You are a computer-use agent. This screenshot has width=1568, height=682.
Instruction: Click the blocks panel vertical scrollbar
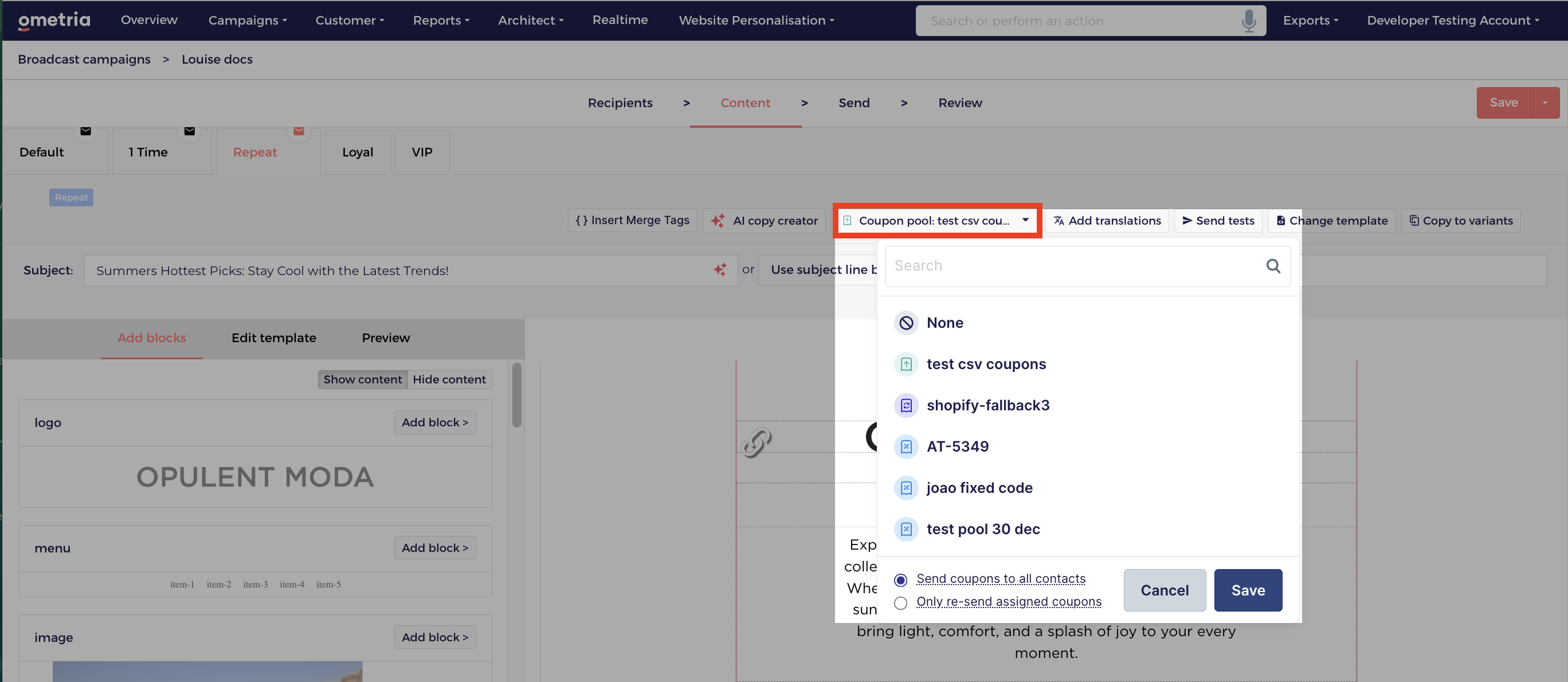click(516, 396)
